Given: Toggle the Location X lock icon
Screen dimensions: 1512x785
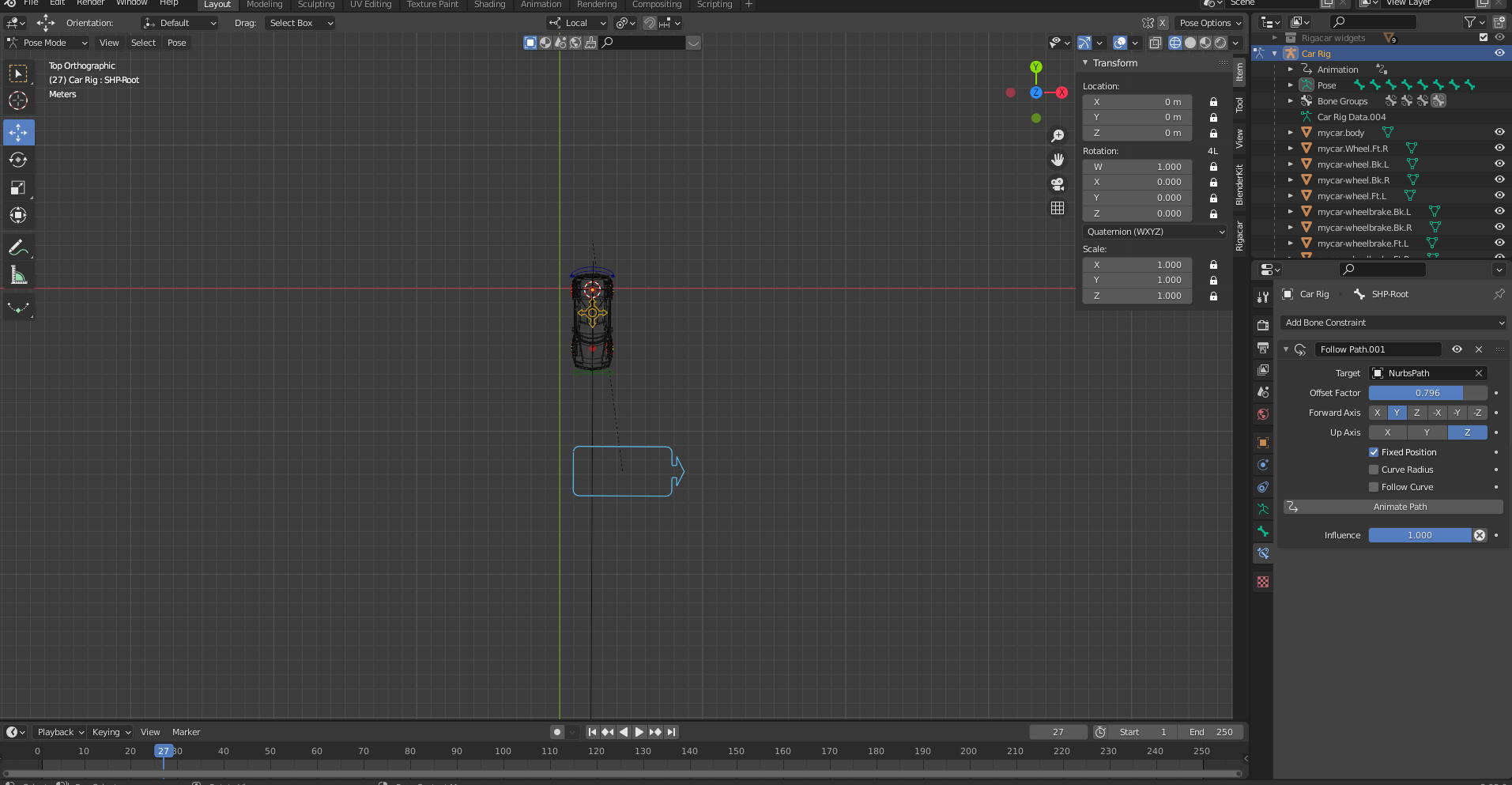Looking at the screenshot, I should tap(1213, 102).
